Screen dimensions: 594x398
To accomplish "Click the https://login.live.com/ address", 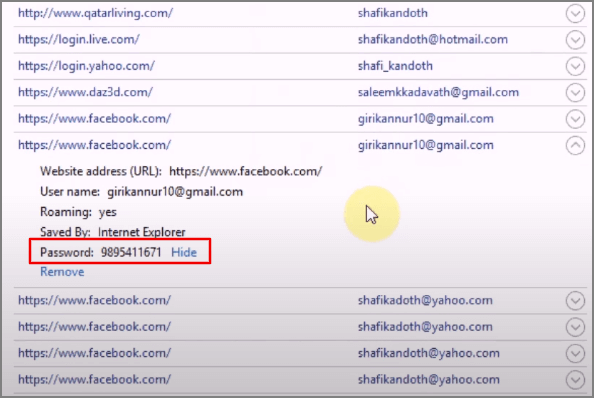I will (78, 39).
